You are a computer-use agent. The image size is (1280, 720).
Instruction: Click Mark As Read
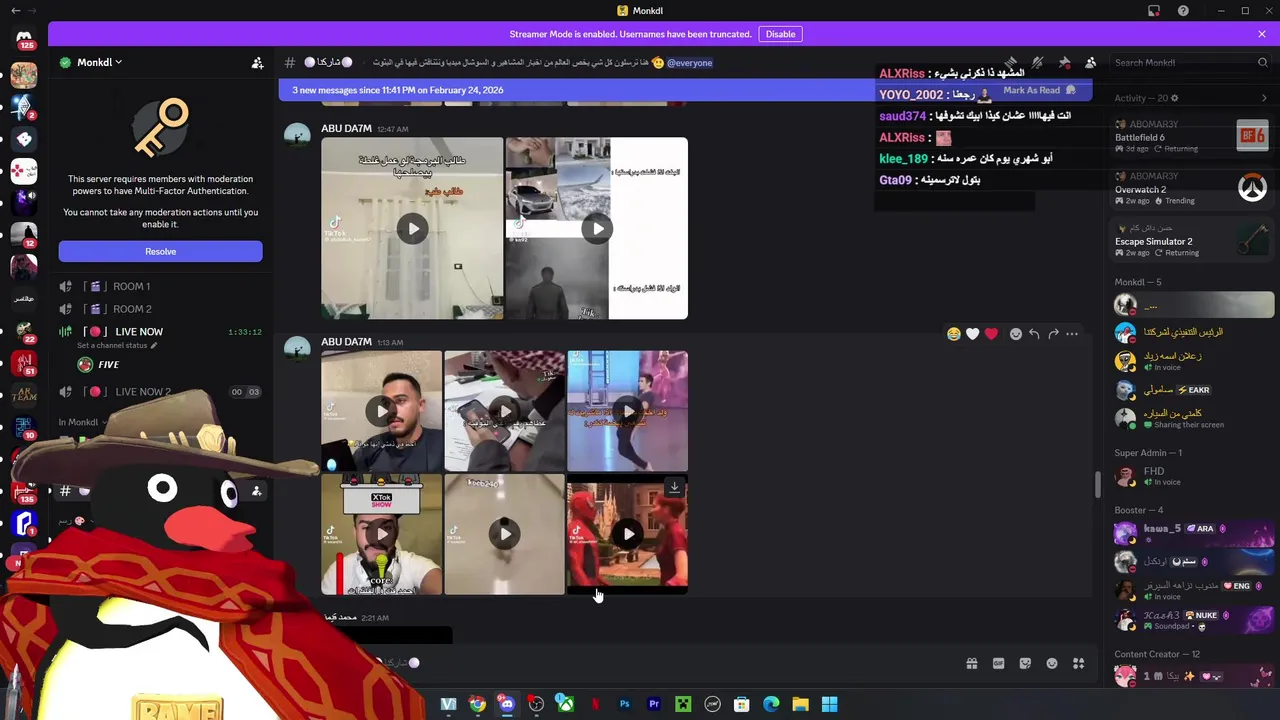coord(1039,90)
